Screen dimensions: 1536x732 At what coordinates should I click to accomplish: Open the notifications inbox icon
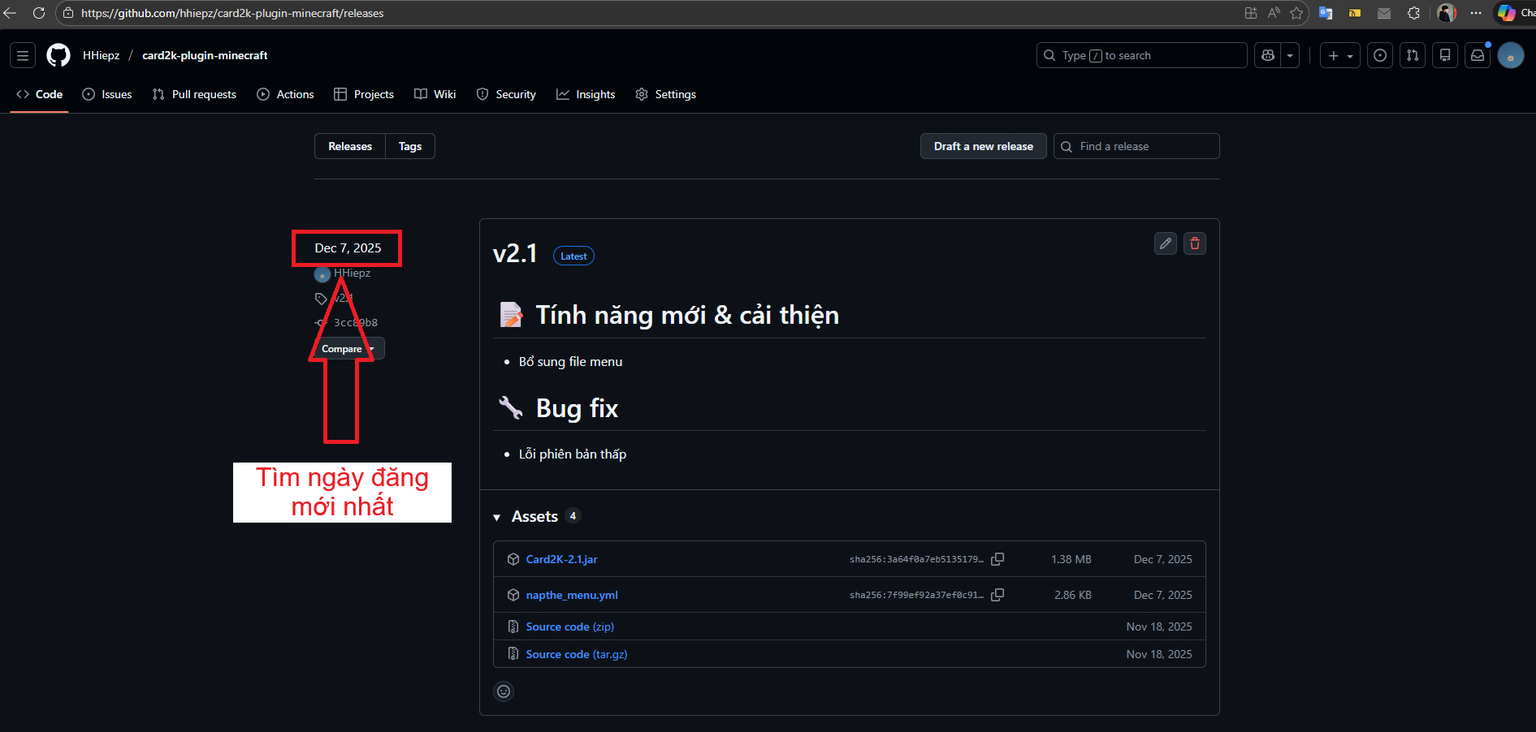pyautogui.click(x=1477, y=56)
